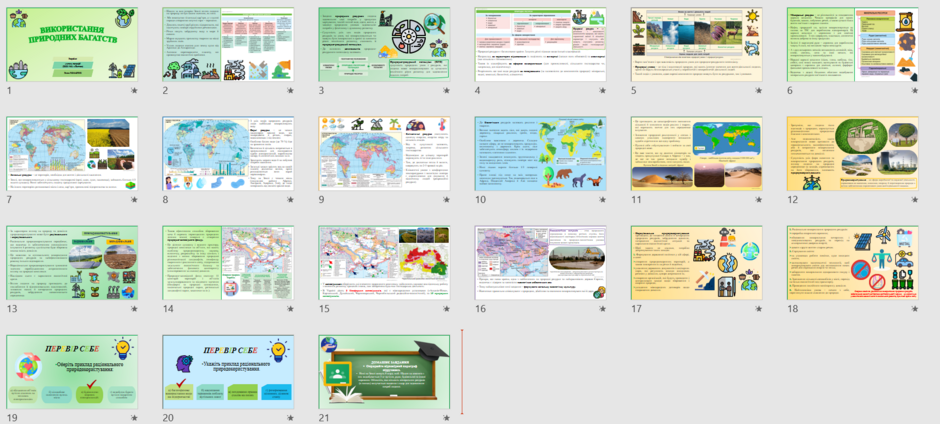The height and width of the screenshot is (424, 940).
Task: Click the transition star under slide 13
Action: 134,309
